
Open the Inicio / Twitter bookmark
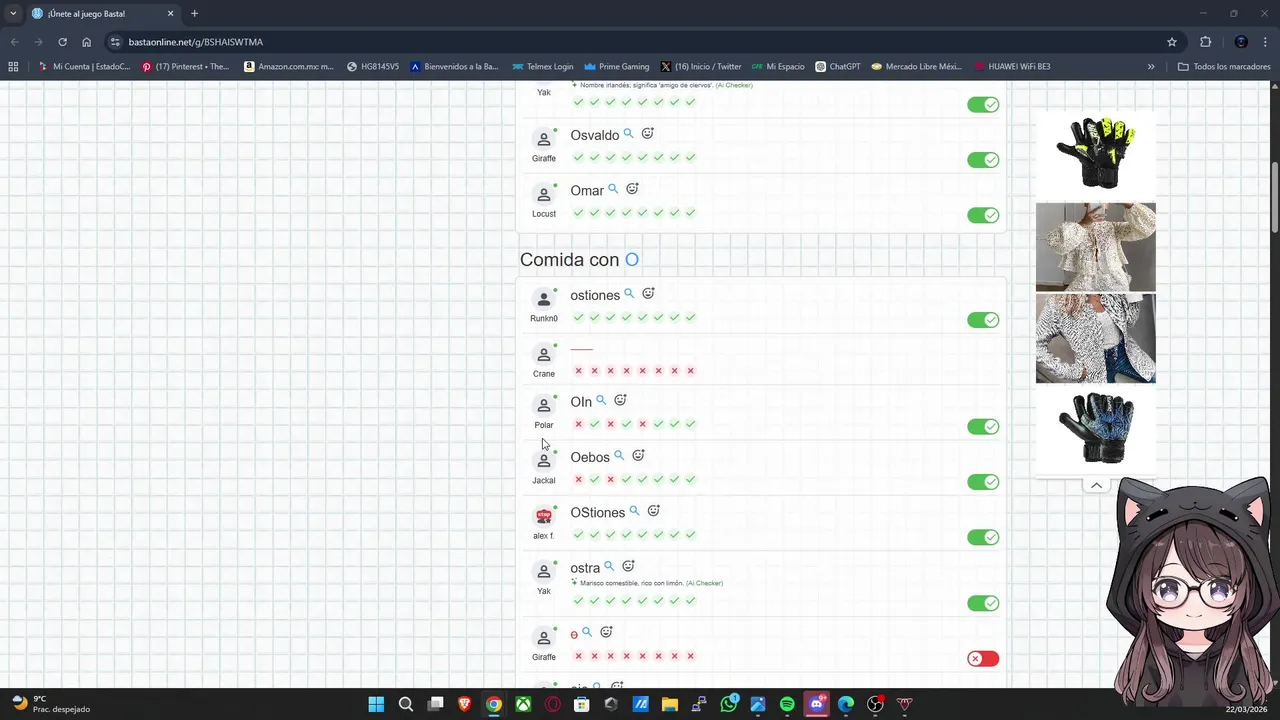click(701, 67)
